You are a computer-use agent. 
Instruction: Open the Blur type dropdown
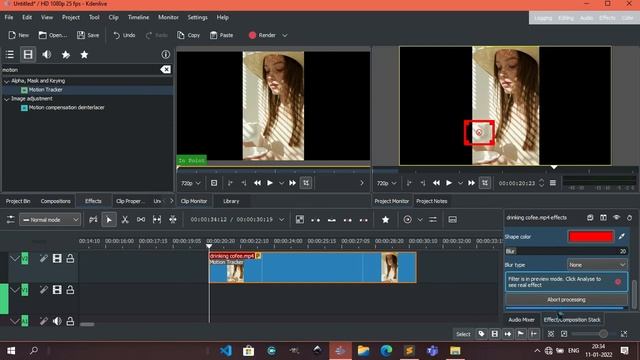click(597, 265)
